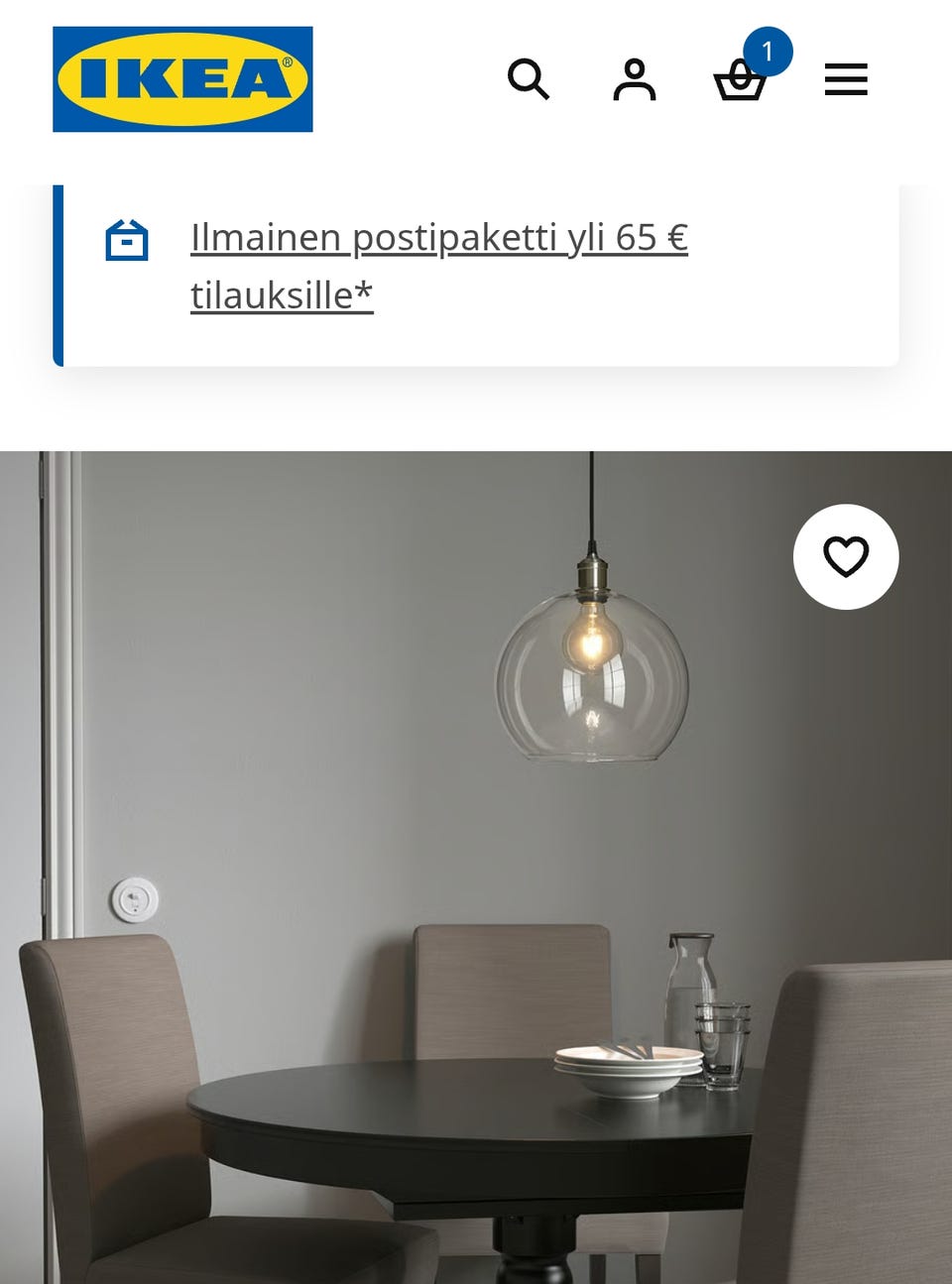Click the white free-shipping banner card
The width and height of the screenshot is (952, 1284).
(x=476, y=276)
